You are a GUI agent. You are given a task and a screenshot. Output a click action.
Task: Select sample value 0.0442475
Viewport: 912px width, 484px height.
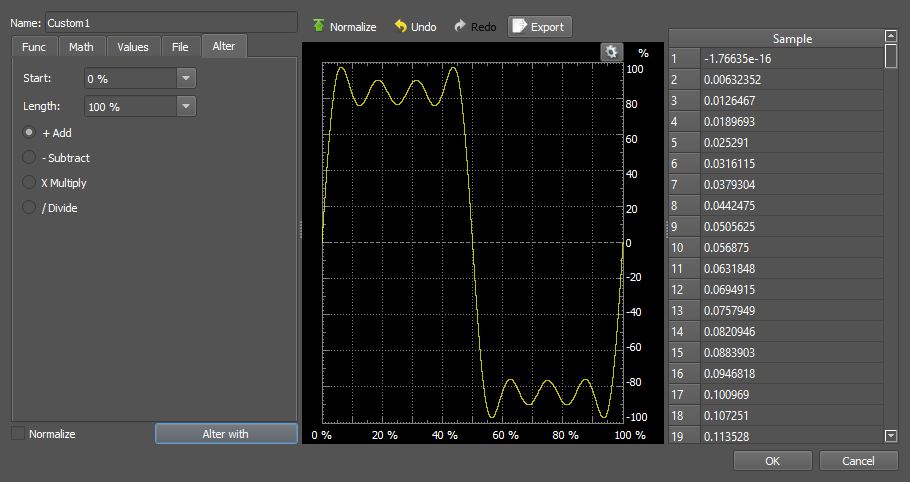click(792, 205)
